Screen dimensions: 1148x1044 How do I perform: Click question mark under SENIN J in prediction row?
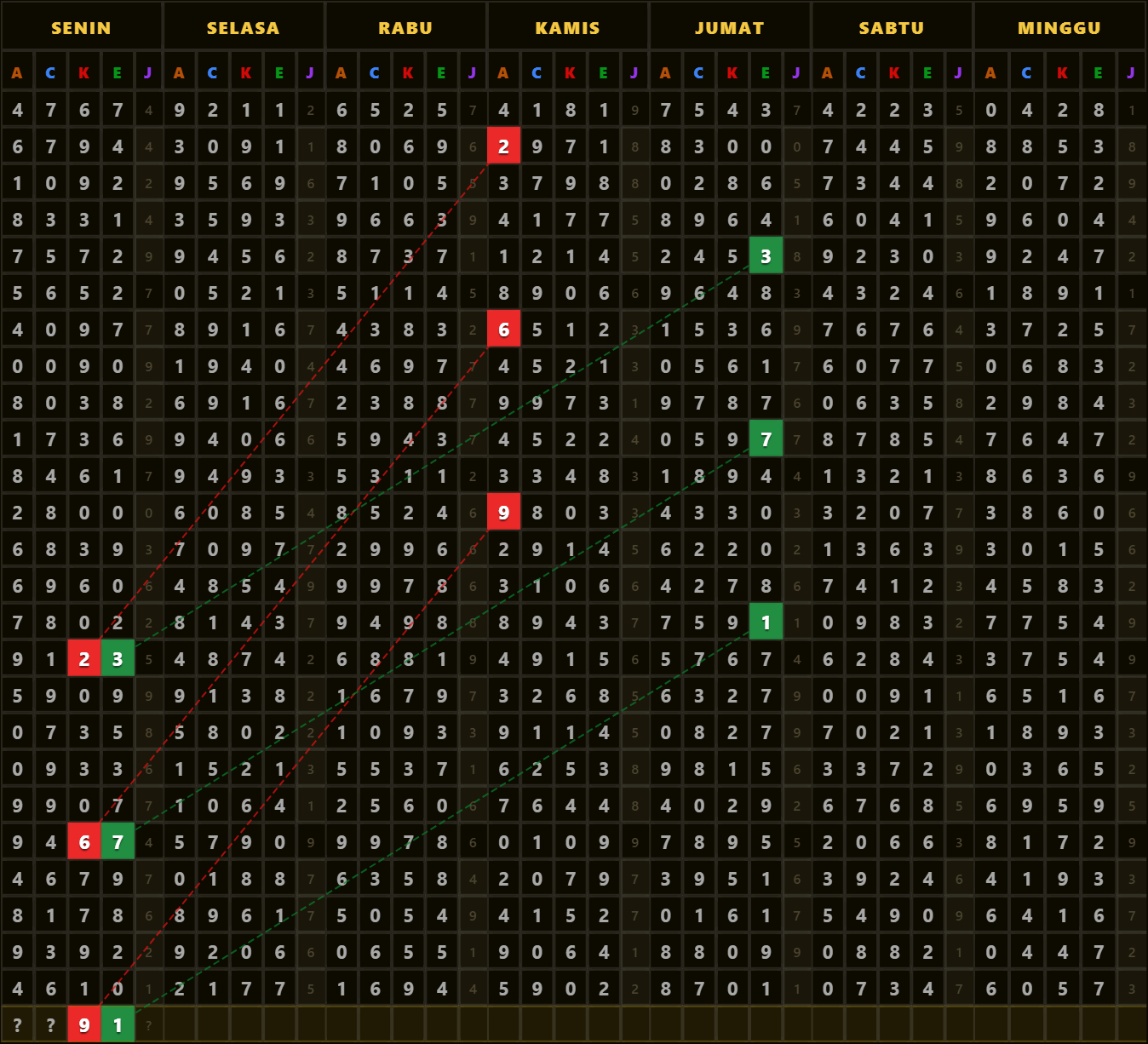pos(148,1025)
